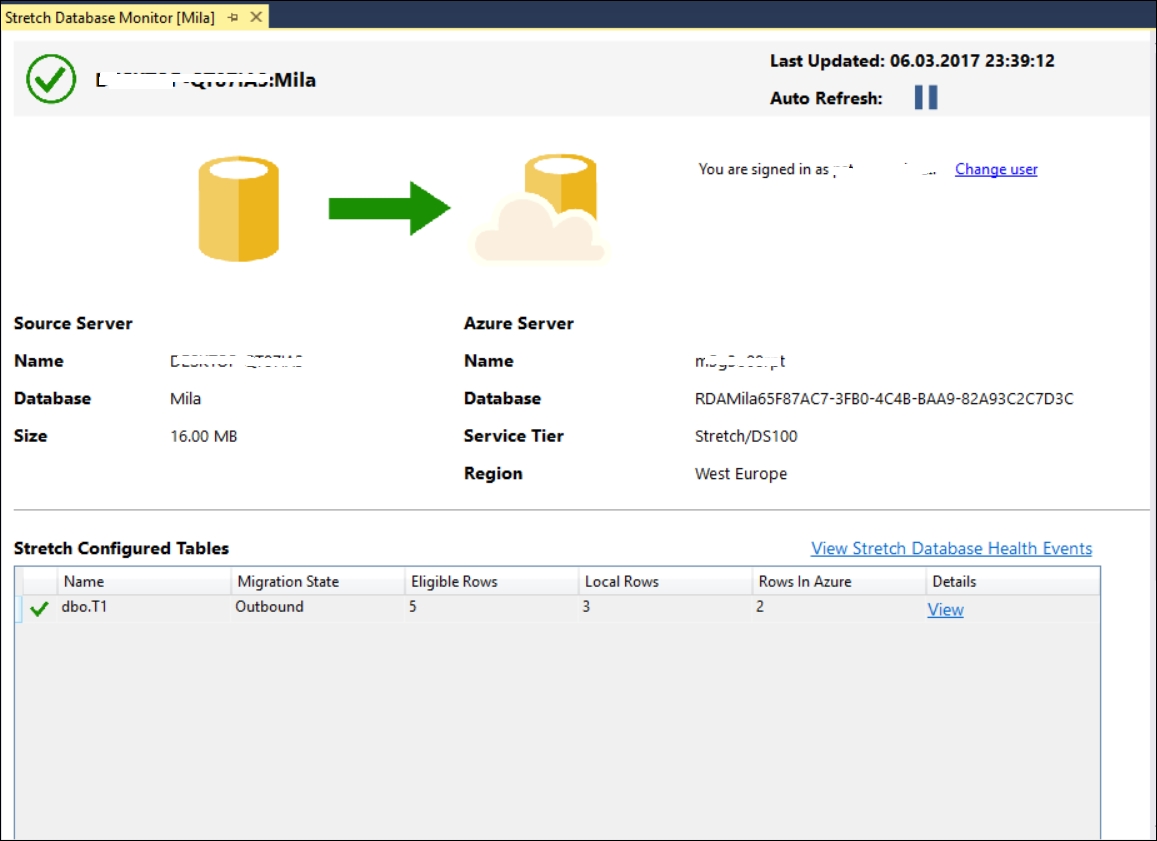The image size is (1157, 841).
Task: Click the Azure cloud database icon
Action: (x=541, y=209)
